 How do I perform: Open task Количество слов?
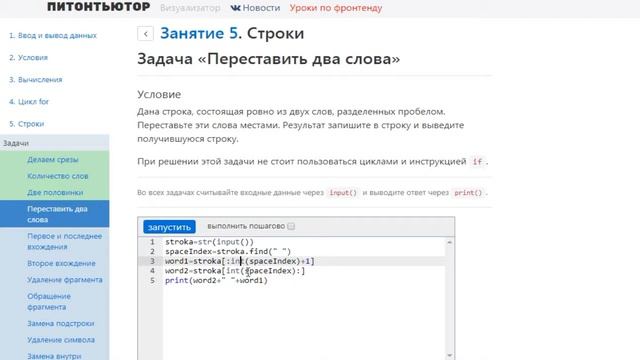click(x=58, y=176)
